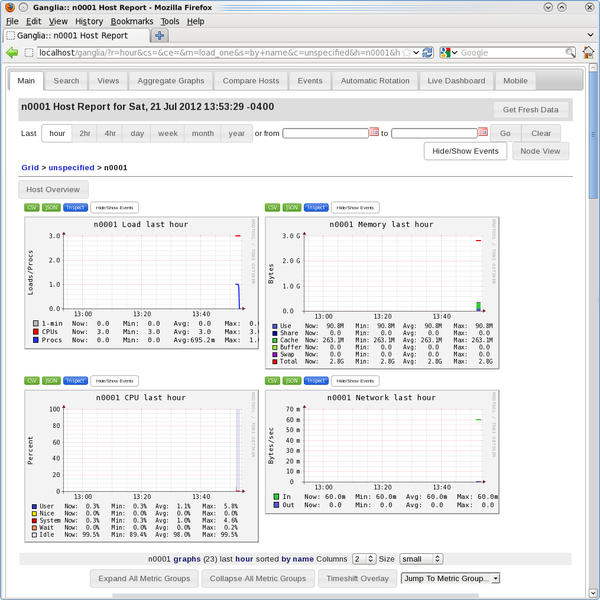Open the list all tabs arrow
600x600 pixels.
pyautogui.click(x=590, y=35)
